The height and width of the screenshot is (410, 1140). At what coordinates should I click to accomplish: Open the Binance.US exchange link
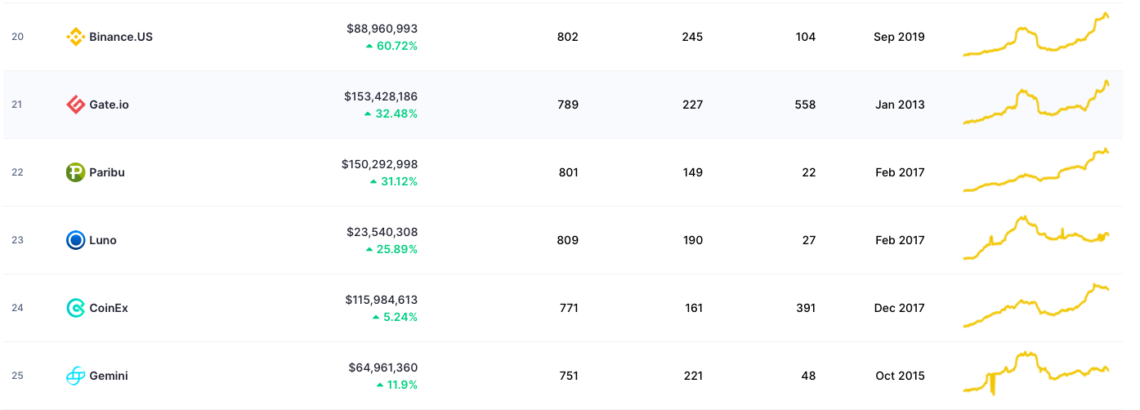120,37
